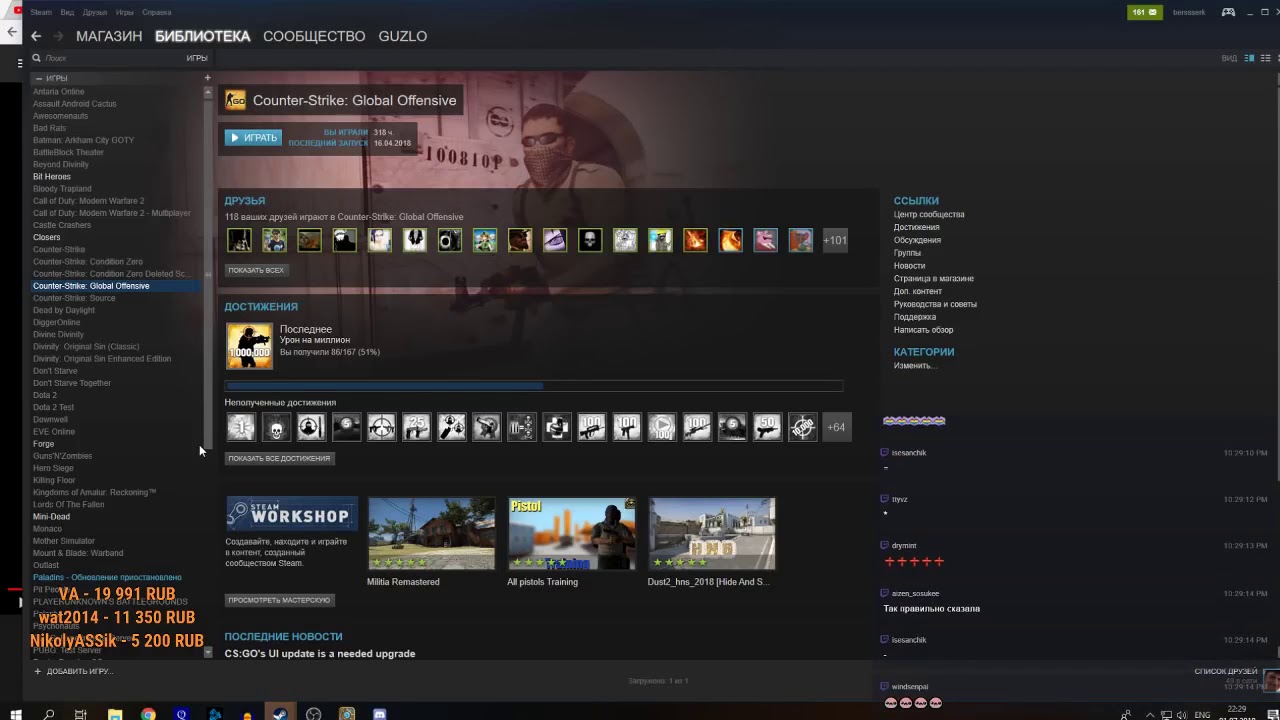Click the library search magnifier icon
1280x720 pixels.
click(36, 58)
